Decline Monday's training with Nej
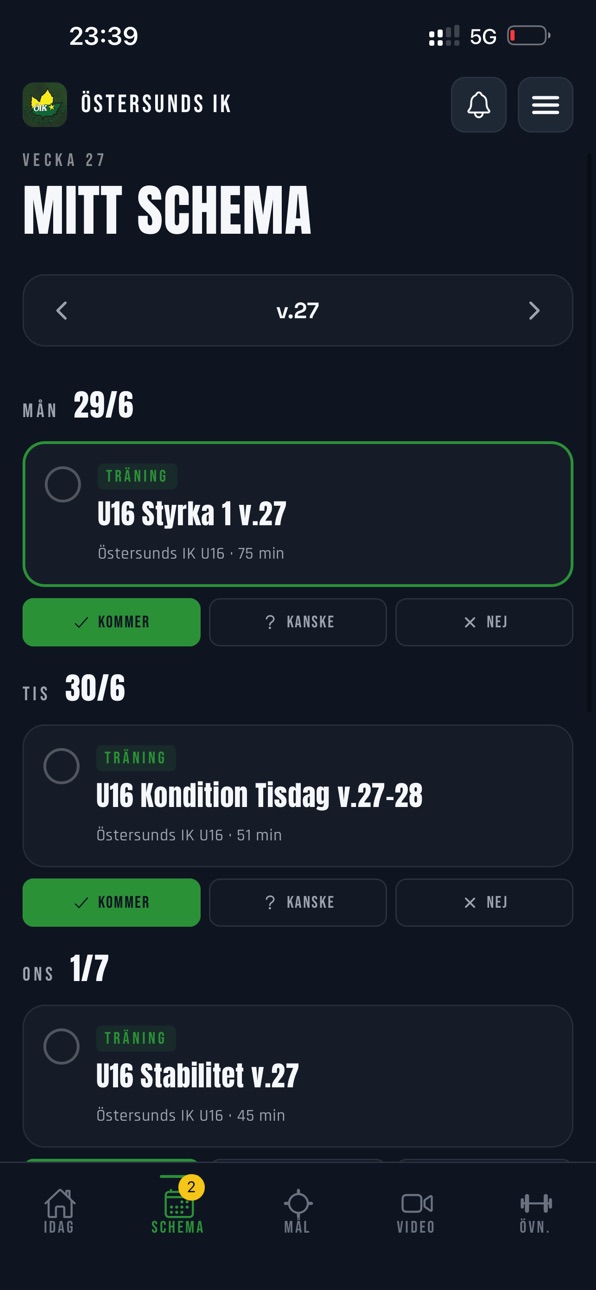596x1290 pixels. coord(485,622)
